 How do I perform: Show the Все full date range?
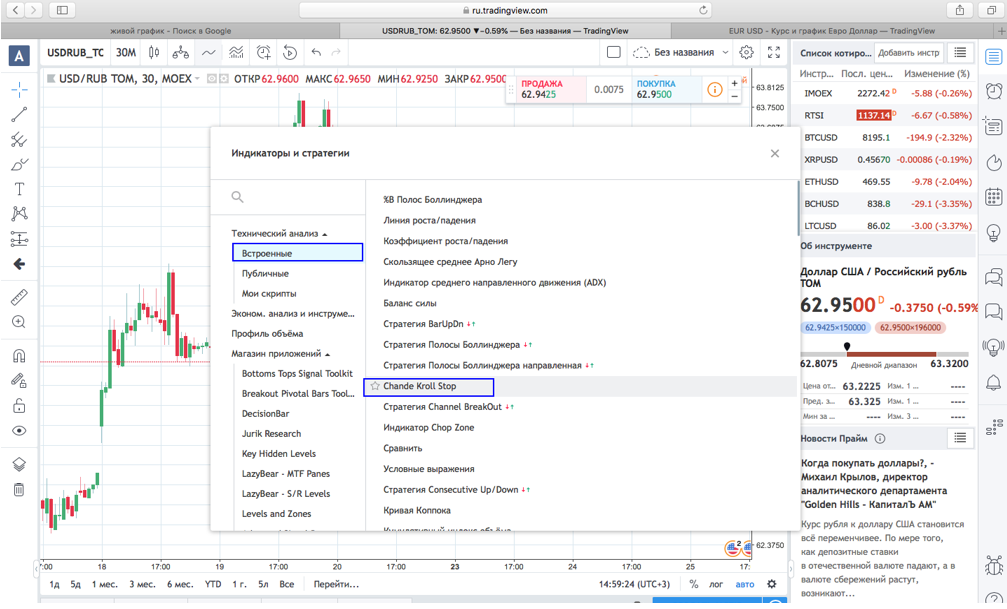tap(286, 584)
